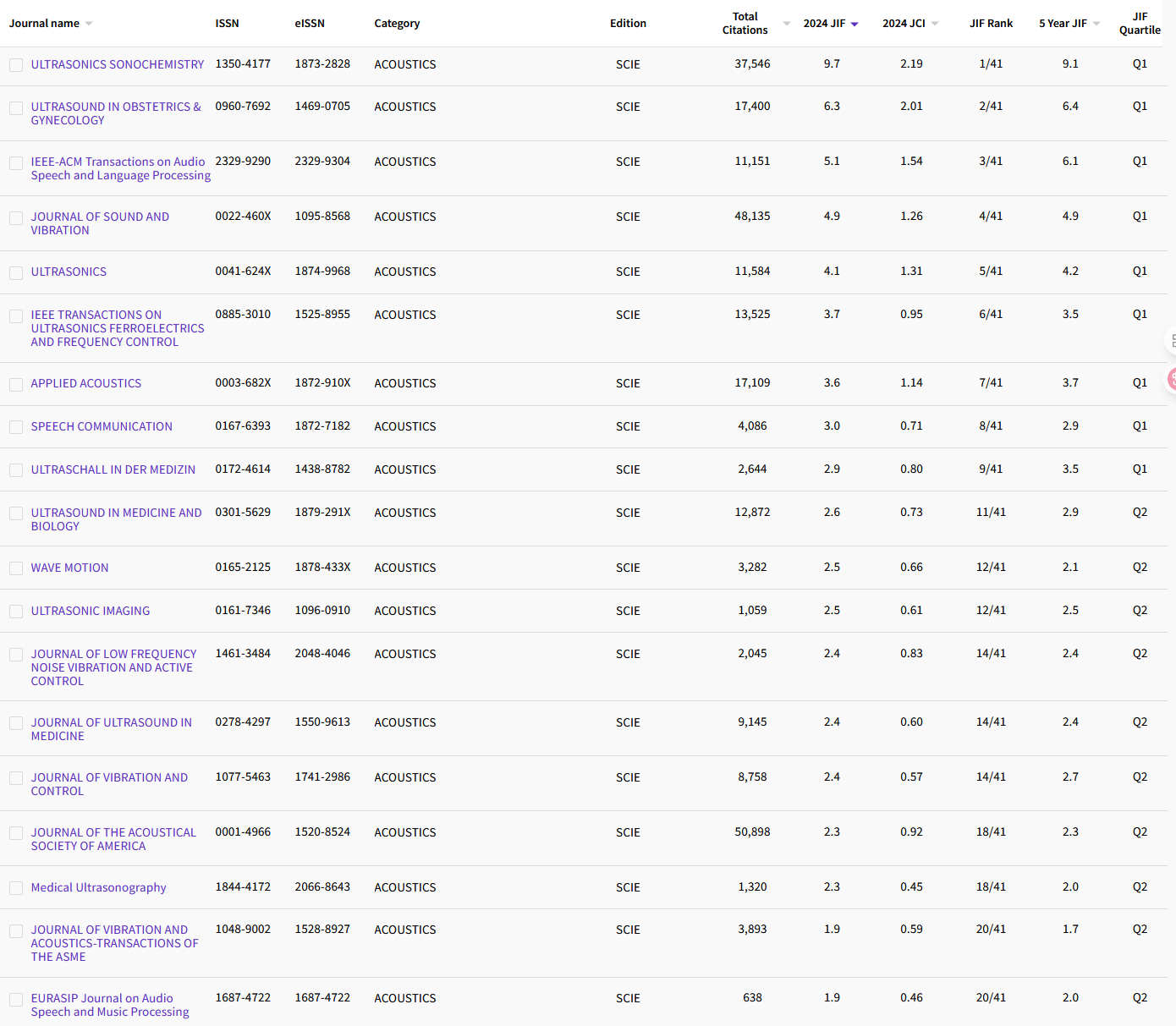This screenshot has height=1026, width=1176.
Task: Open the APPLIED ACOUSTICS journal link
Action: [86, 383]
